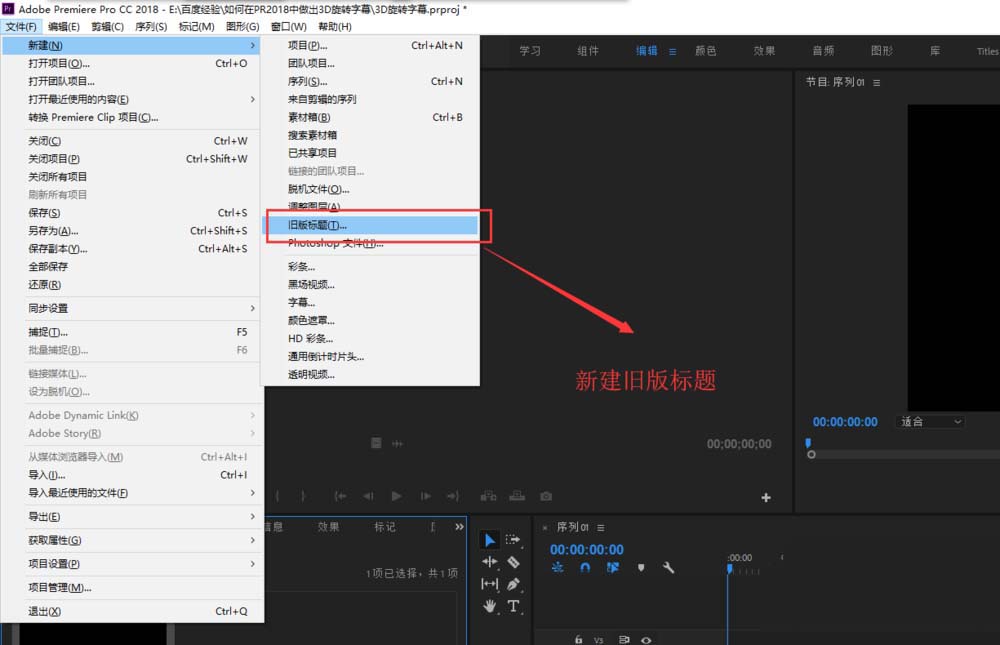Open the fit zoom level dropdown
1000x645 pixels.
tap(930, 421)
